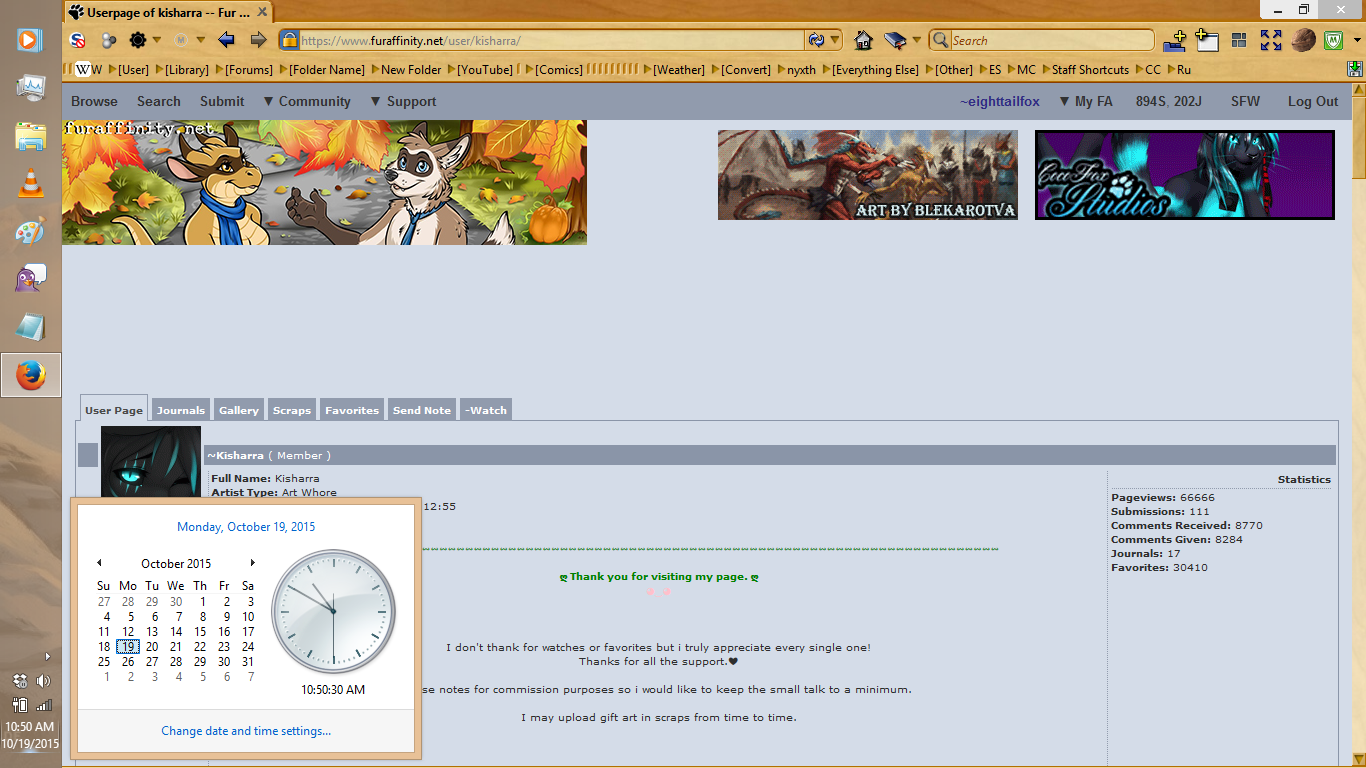Go to previous month in calendar
This screenshot has height=768, width=1366.
point(99,563)
